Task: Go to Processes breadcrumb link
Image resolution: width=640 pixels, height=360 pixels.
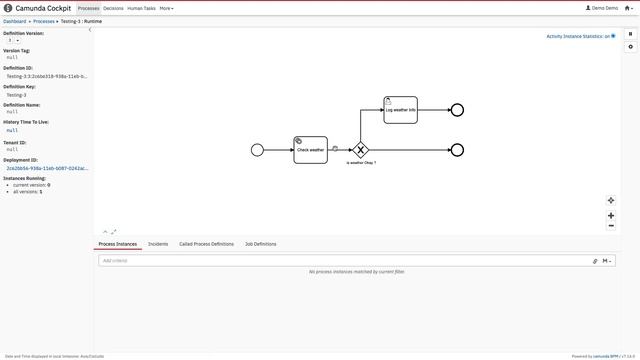Action: (44, 21)
